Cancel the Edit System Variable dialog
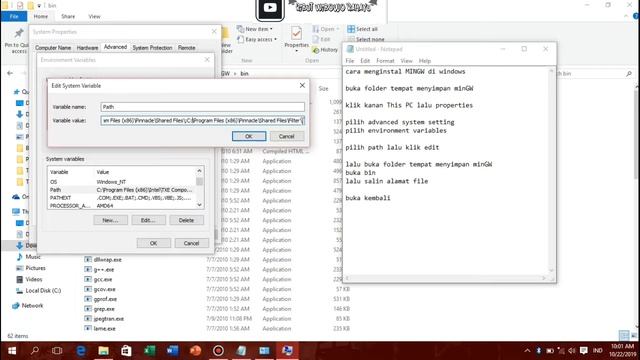The image size is (640, 360). coord(287,136)
